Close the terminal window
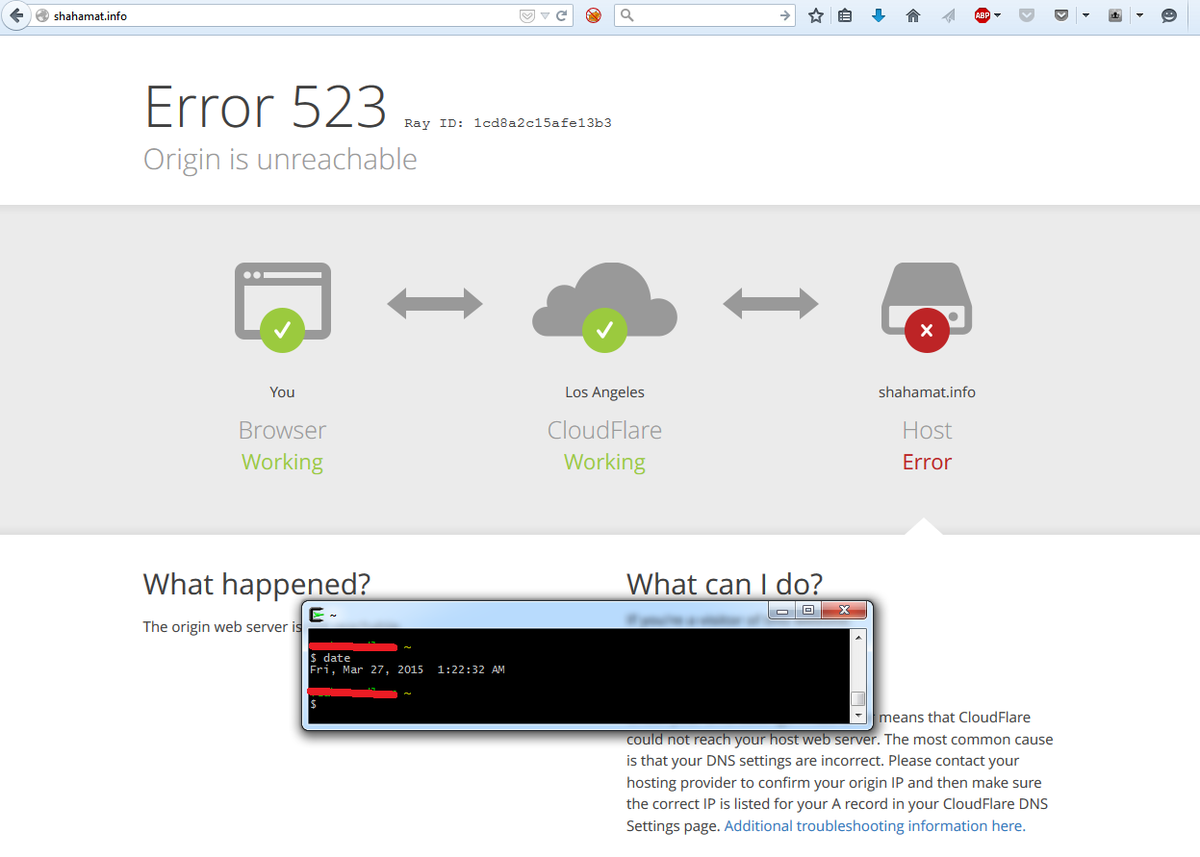Viewport: 1200px width, 857px height. pos(844,610)
